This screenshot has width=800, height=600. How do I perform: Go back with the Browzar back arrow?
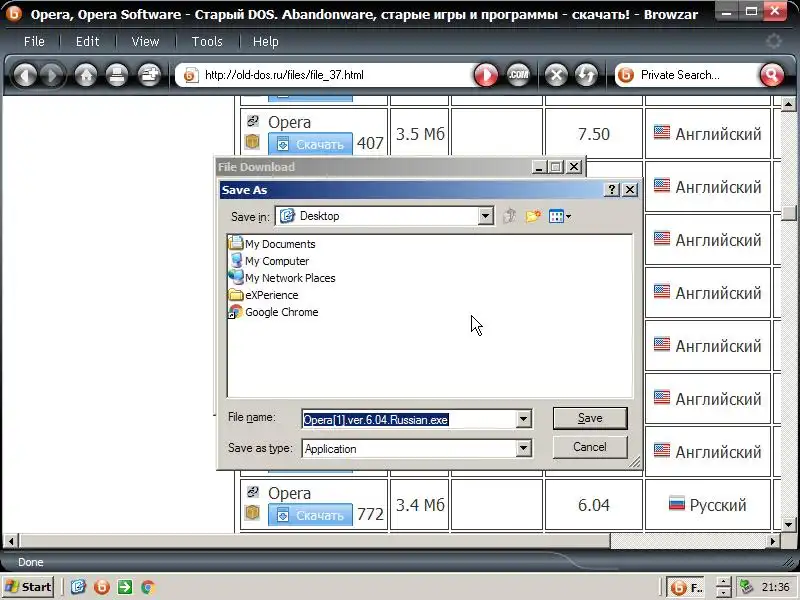click(x=24, y=76)
